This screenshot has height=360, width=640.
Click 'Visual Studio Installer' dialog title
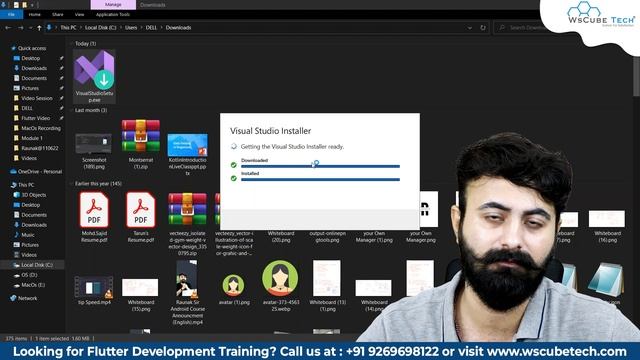tap(270, 131)
